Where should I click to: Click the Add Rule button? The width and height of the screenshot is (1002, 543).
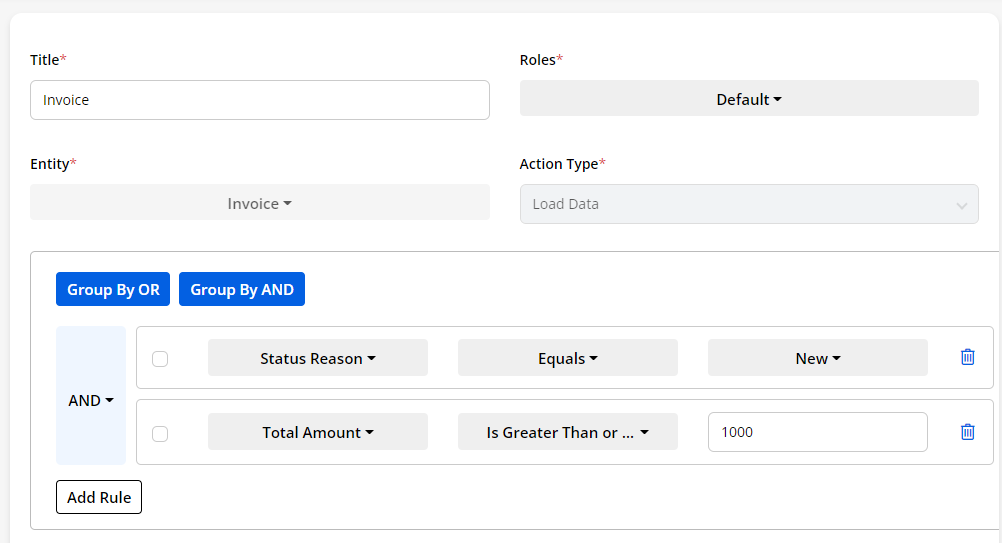point(99,497)
